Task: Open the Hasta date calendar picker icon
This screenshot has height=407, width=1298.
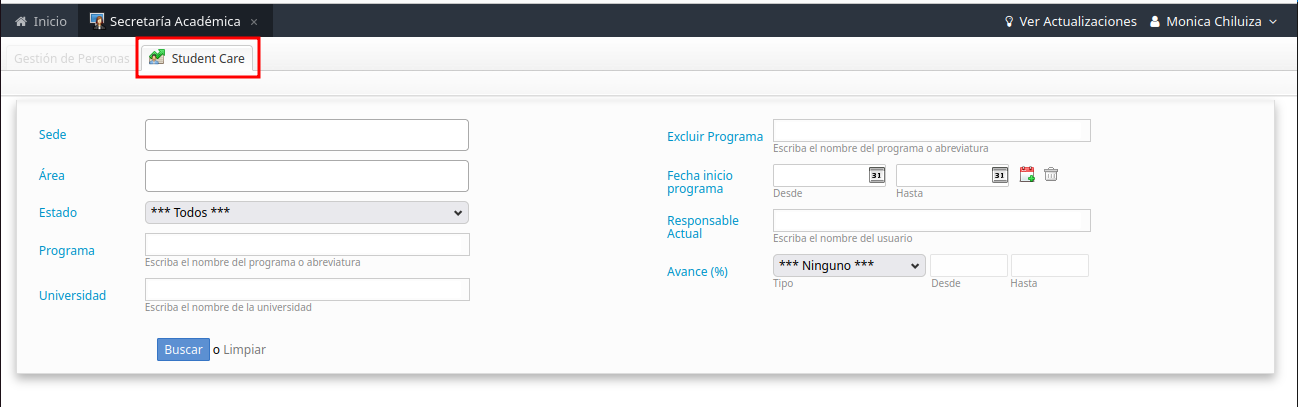Action: (x=999, y=175)
